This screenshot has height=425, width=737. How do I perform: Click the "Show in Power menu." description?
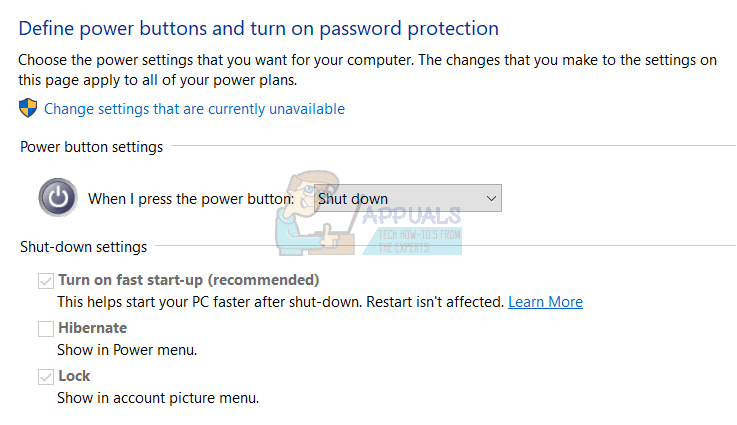127,350
